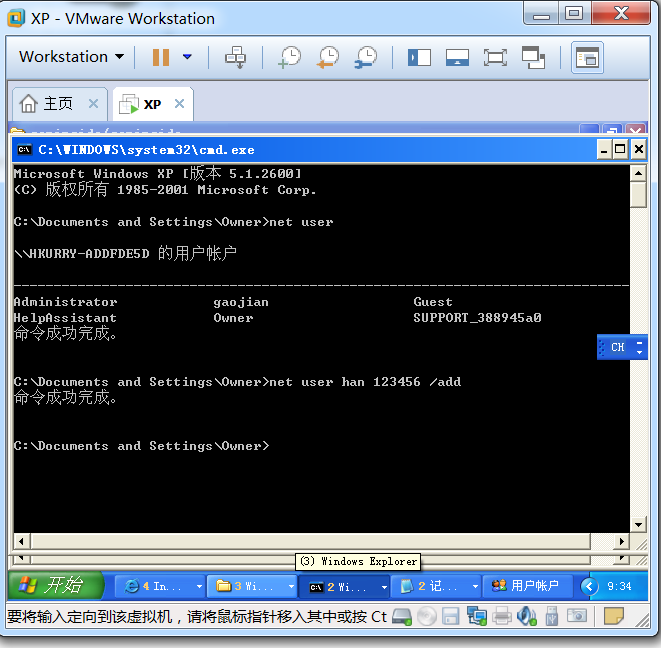Click the message log note icon

pyautogui.click(x=614, y=616)
